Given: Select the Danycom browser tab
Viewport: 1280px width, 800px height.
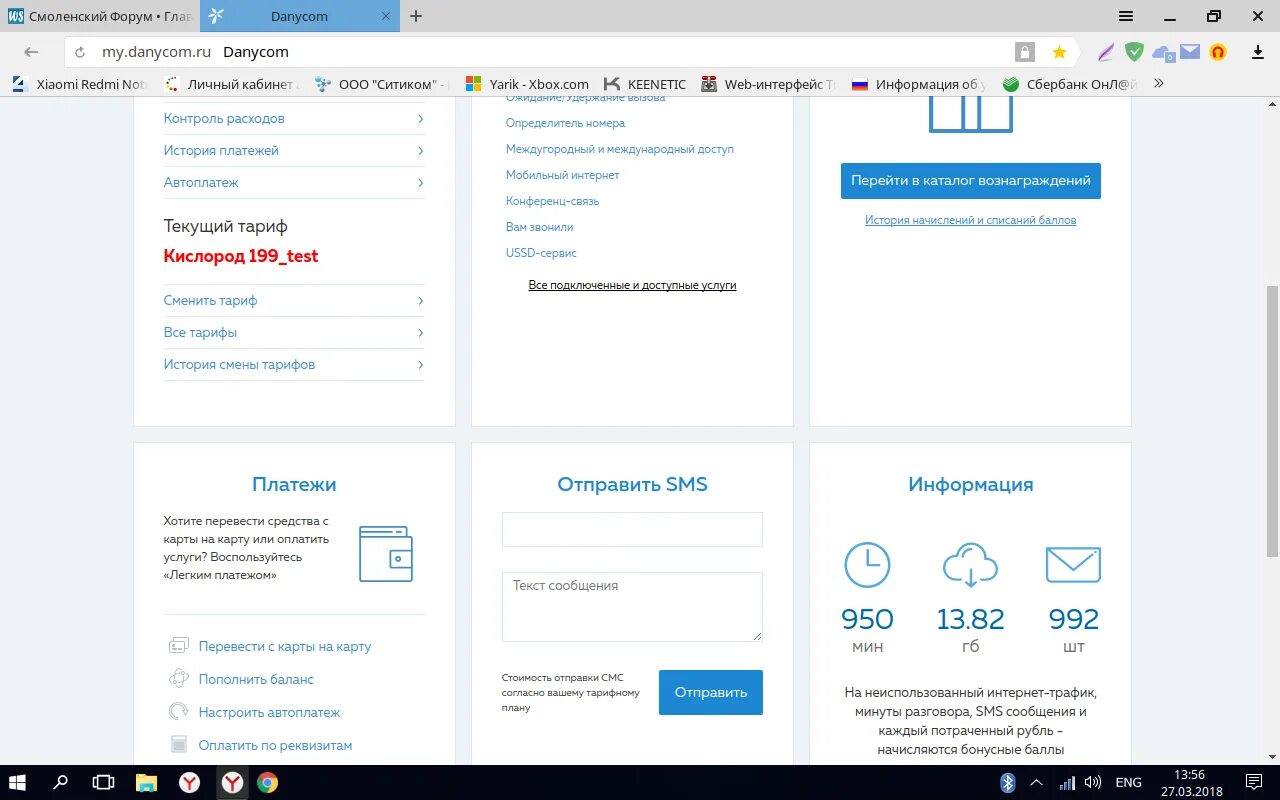Looking at the screenshot, I should (300, 16).
